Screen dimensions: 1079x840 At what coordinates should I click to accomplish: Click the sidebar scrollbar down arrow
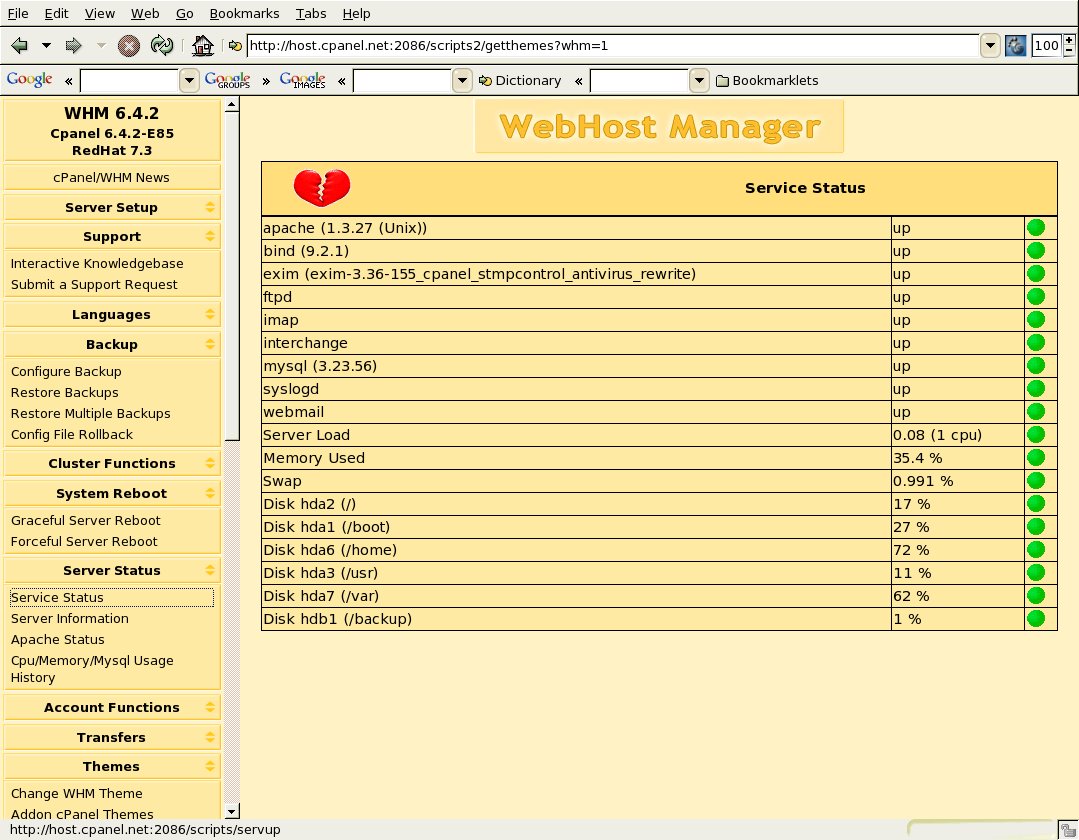[232, 811]
